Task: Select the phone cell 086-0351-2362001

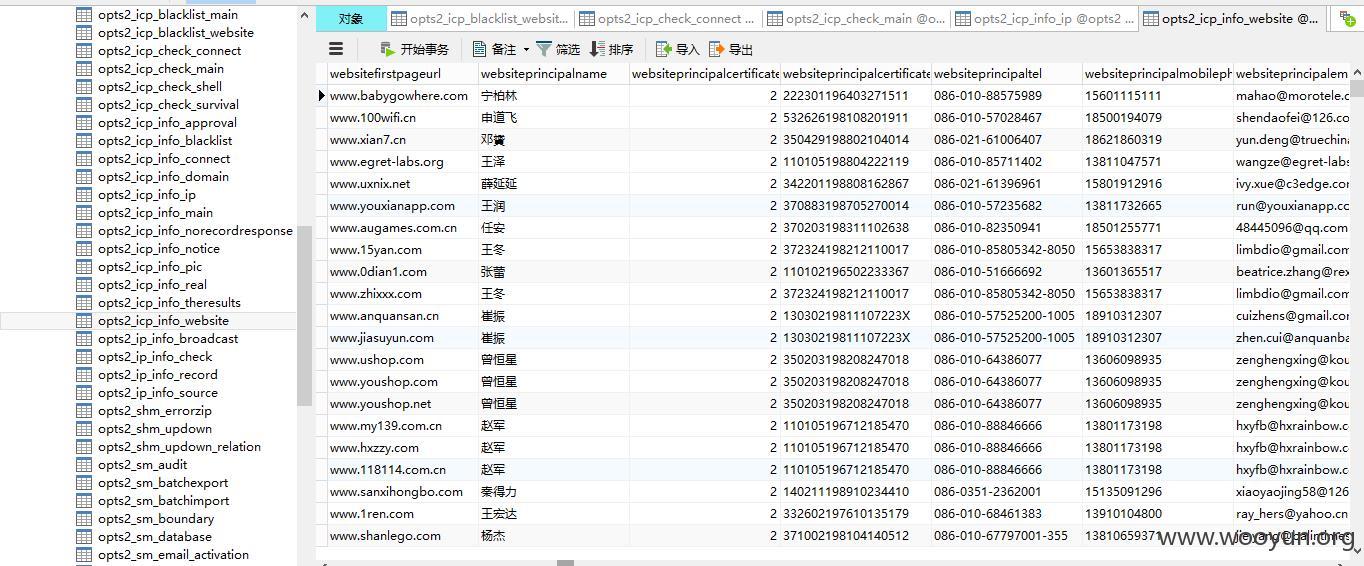Action: pos(1007,492)
